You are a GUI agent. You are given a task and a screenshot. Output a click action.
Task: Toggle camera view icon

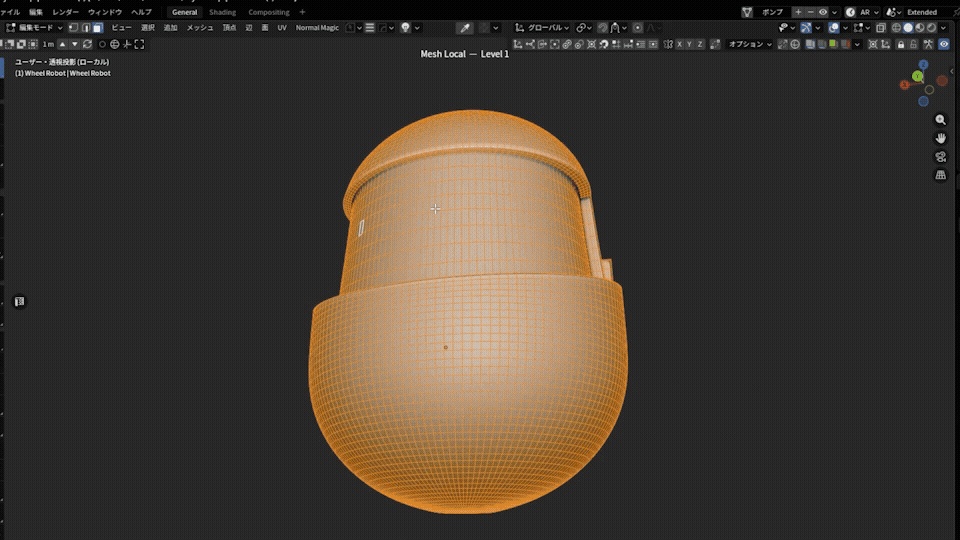[940, 157]
